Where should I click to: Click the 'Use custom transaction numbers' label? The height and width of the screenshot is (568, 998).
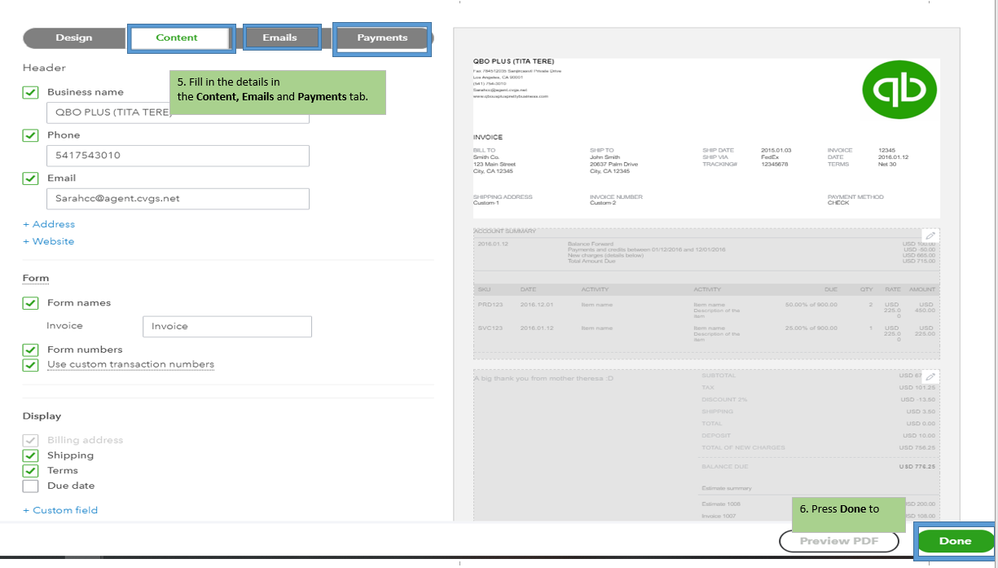tap(130, 365)
